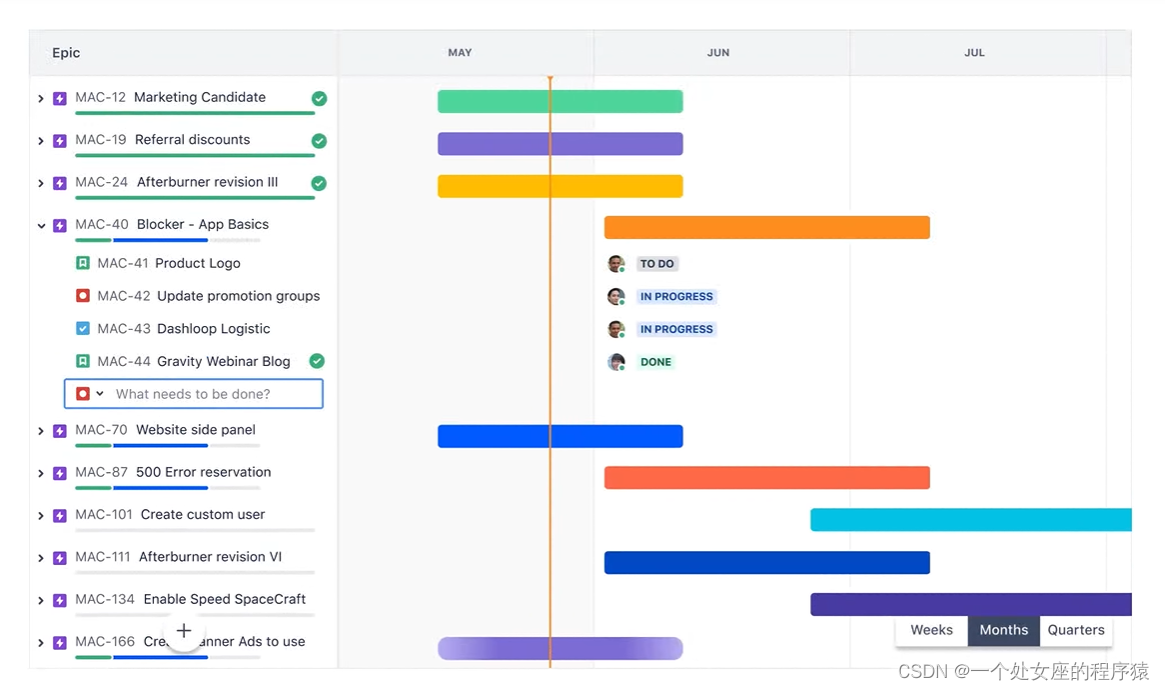
Task: Open the assignee avatar next to TO DO status
Action: pyautogui.click(x=617, y=263)
